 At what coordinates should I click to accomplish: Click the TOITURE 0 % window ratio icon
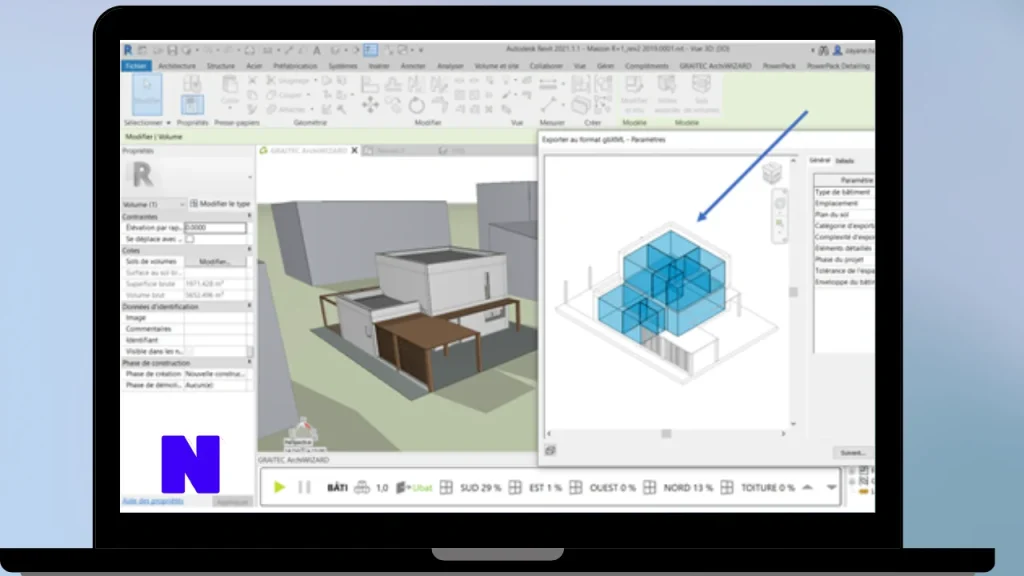(x=727, y=487)
